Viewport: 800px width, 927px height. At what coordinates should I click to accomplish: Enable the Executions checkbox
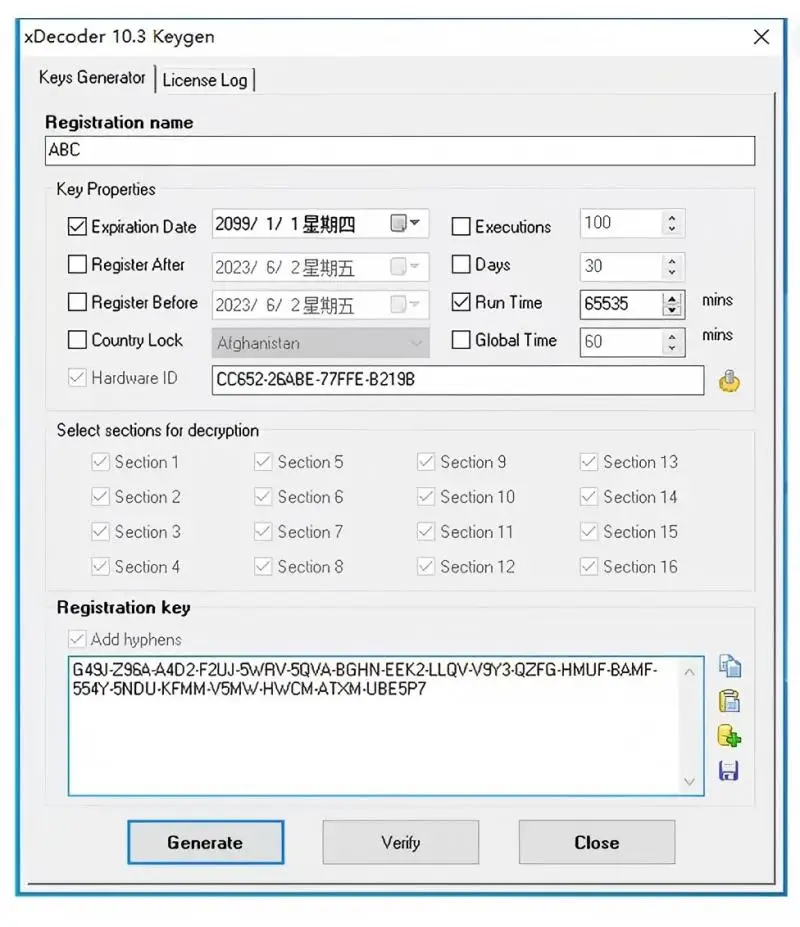tap(461, 226)
